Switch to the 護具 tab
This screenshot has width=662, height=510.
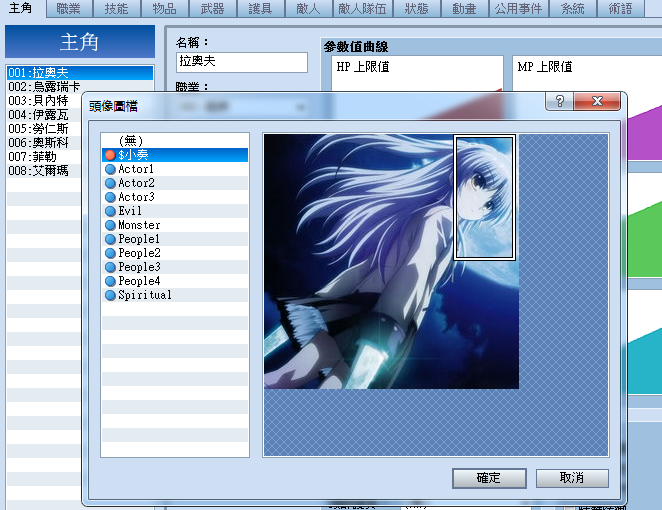(260, 8)
